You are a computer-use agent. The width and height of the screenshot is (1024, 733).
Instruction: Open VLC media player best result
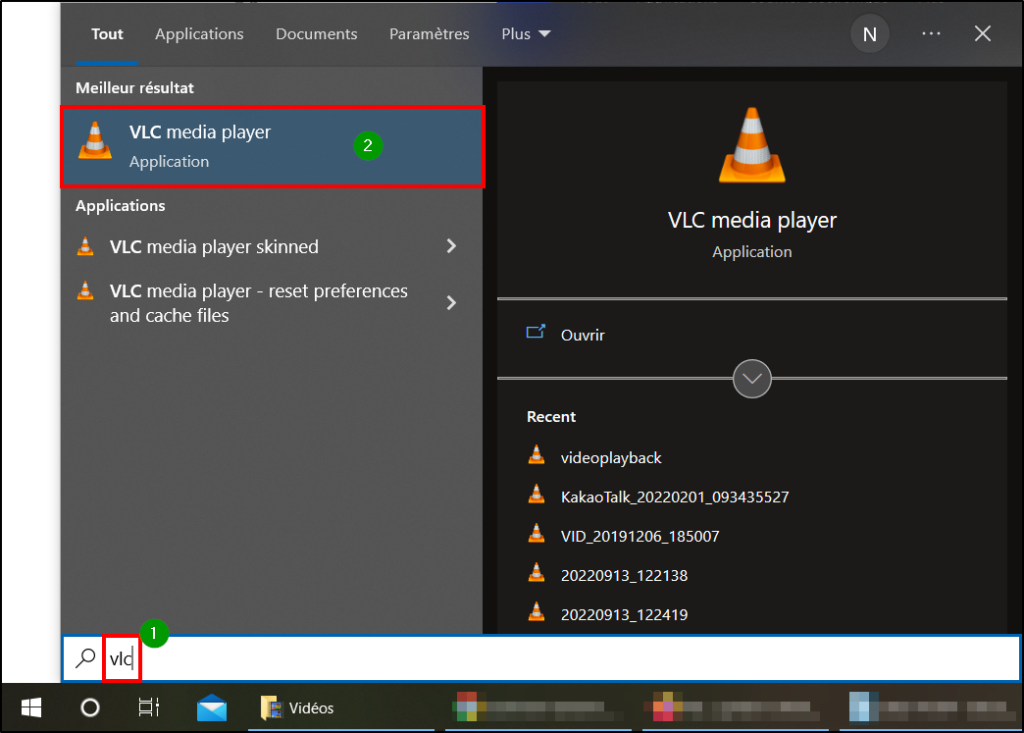[x=272, y=146]
